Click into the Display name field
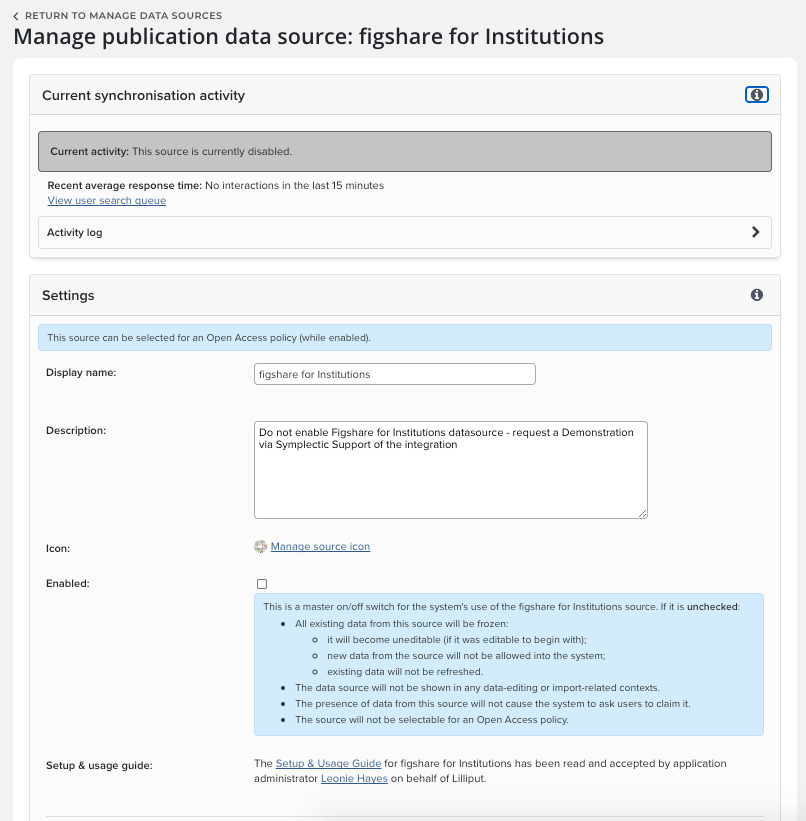Viewport: 806px width, 821px height. [x=395, y=374]
